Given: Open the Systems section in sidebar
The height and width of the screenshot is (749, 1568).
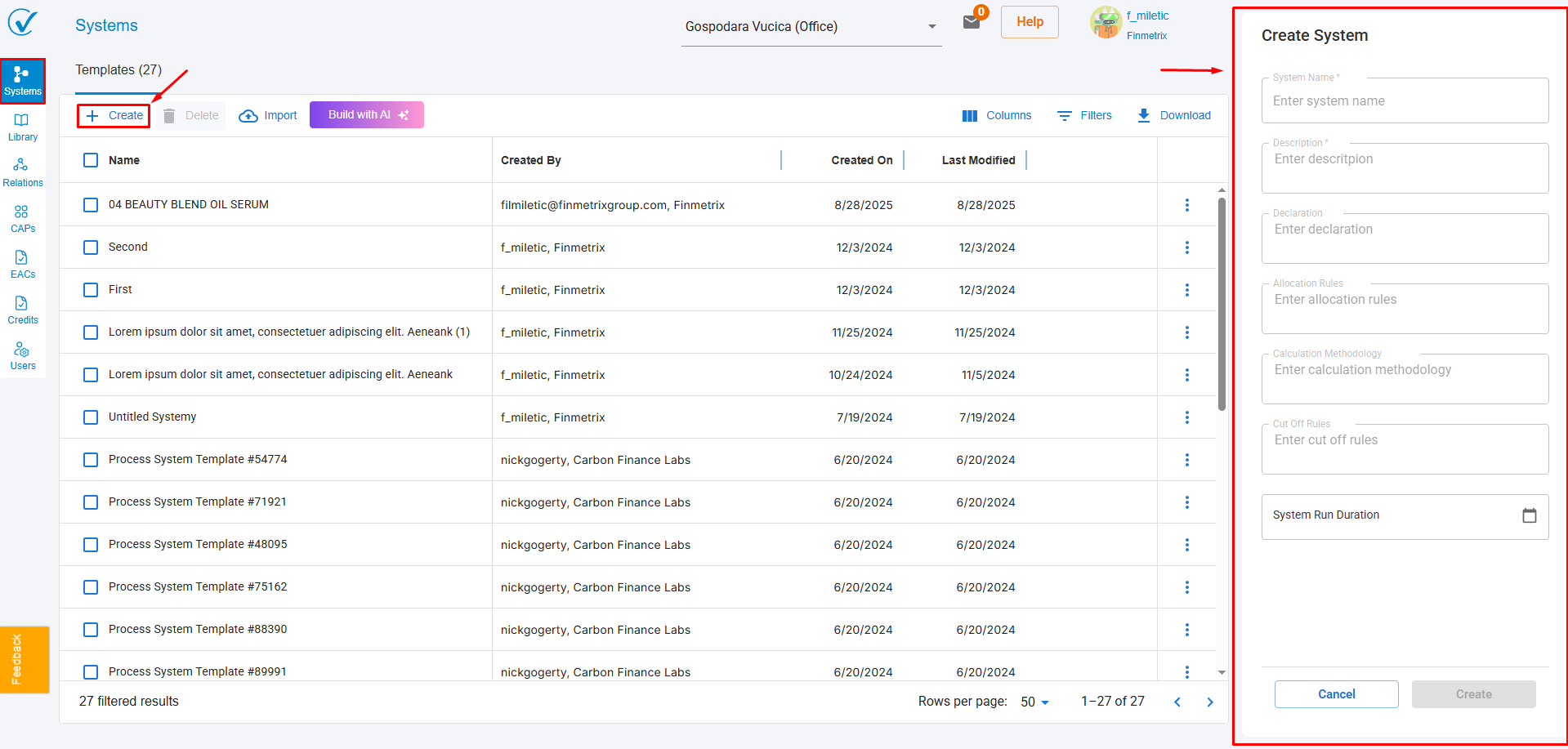Looking at the screenshot, I should point(22,81).
